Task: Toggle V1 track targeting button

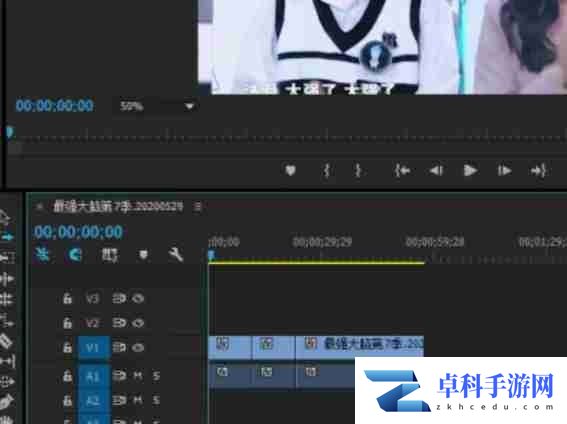Action: [x=93, y=348]
